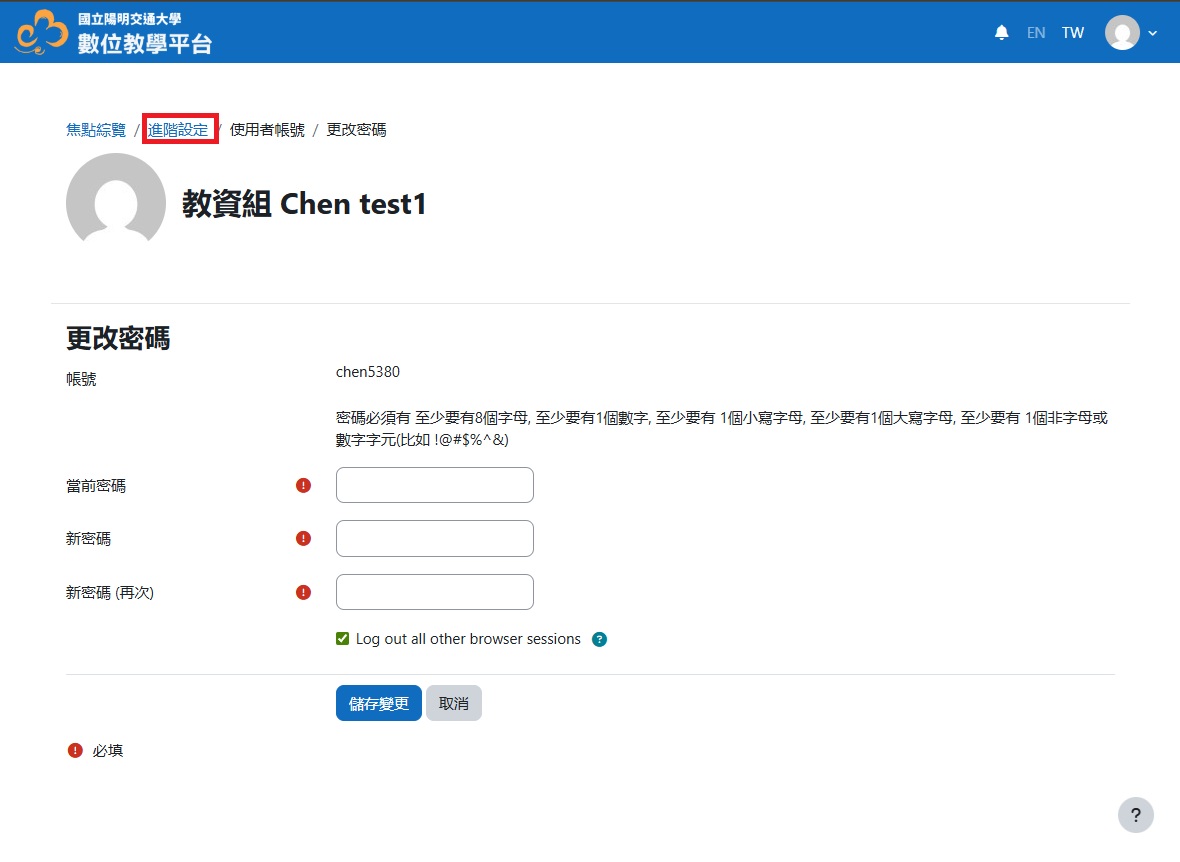Open help icon next to Log out sessions
This screenshot has width=1180, height=862.
[x=599, y=640]
